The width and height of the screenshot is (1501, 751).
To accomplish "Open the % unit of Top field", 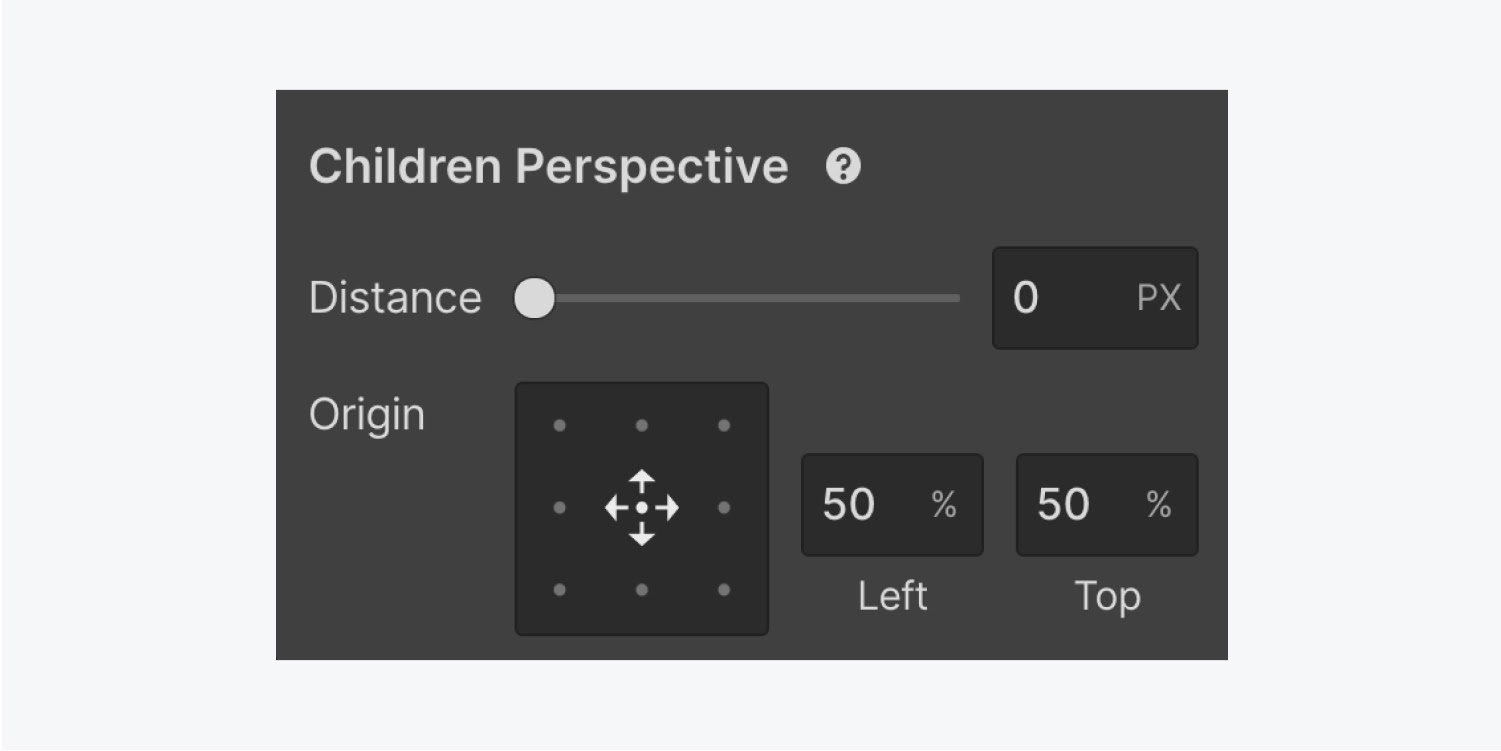I will pyautogui.click(x=1159, y=505).
